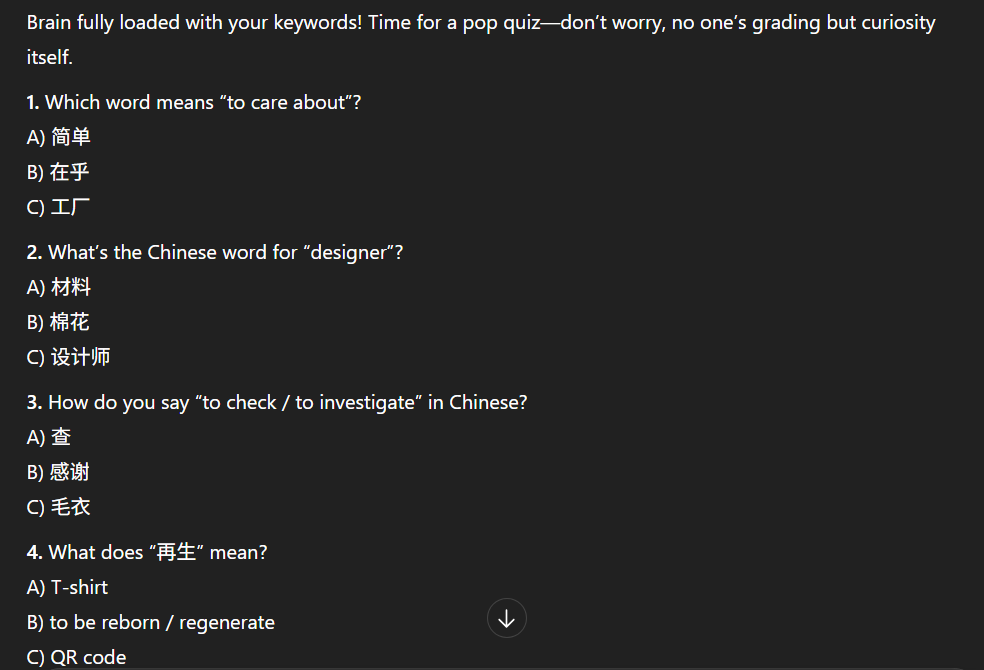Image resolution: width=984 pixels, height=670 pixels.
Task: Select answer option C) 工厂
Action: 58,207
